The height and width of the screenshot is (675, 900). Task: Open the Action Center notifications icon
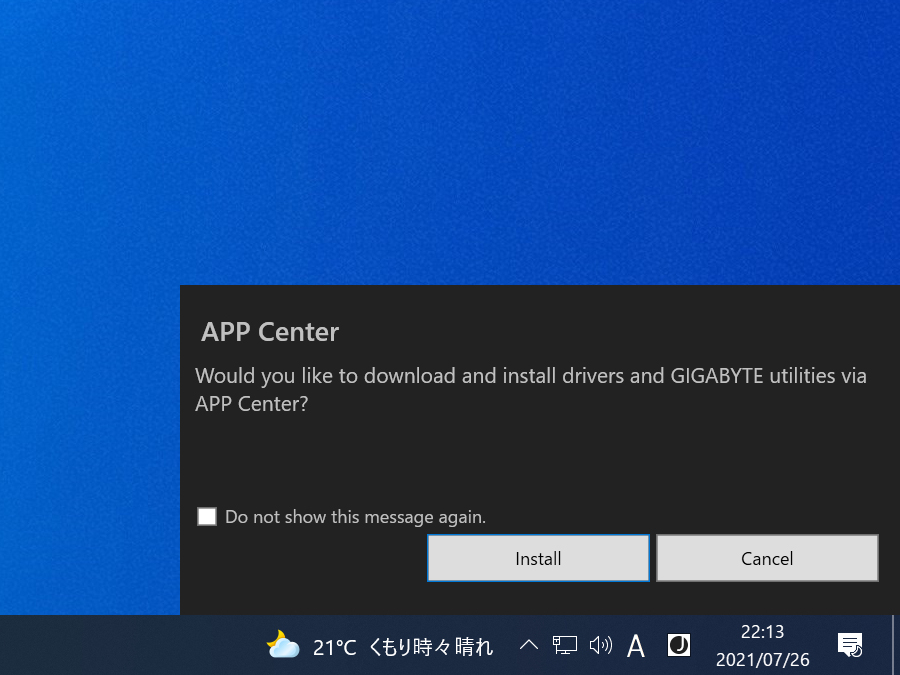[850, 645]
